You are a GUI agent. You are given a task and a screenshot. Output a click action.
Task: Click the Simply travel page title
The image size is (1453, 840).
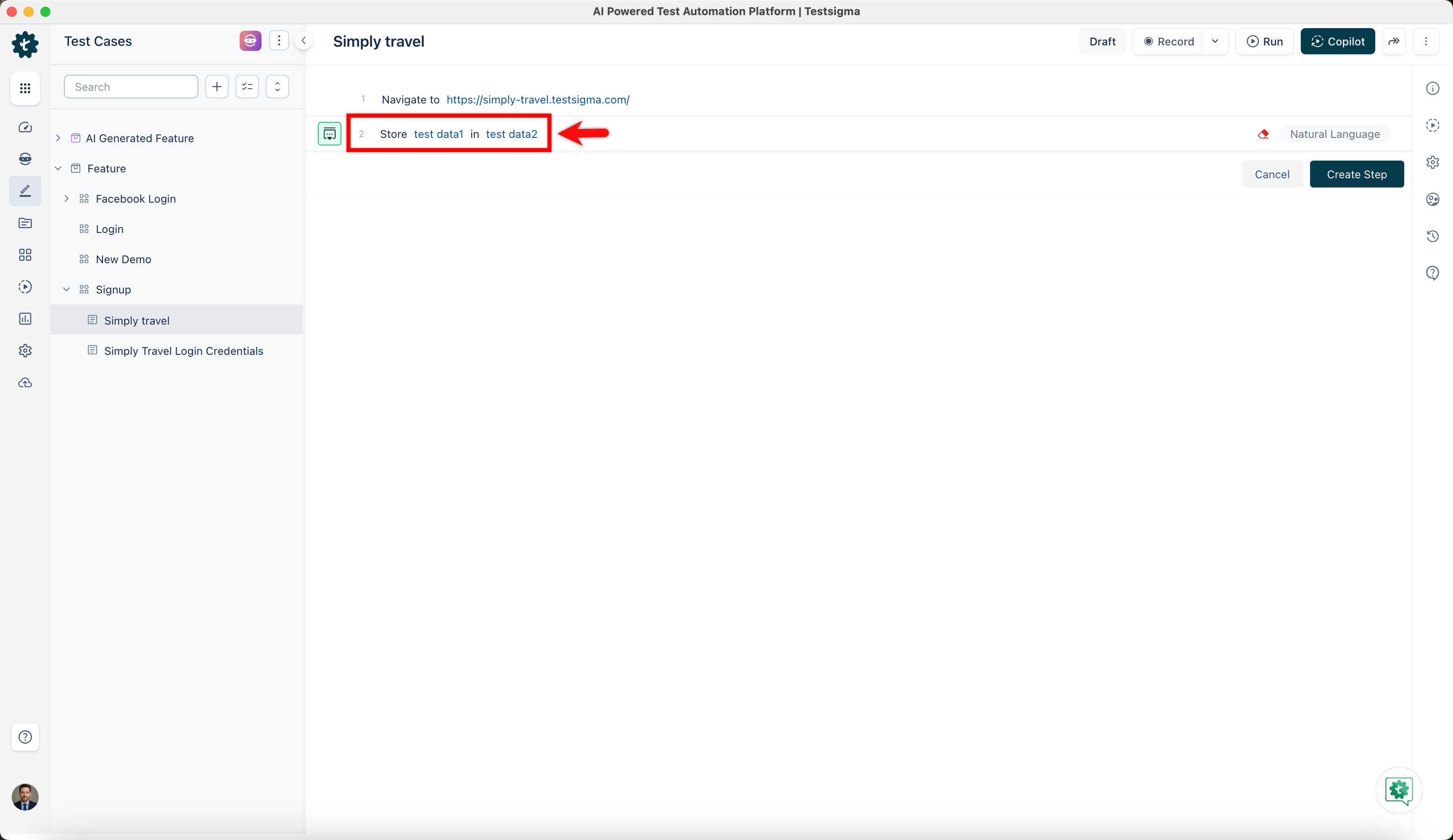click(x=379, y=42)
